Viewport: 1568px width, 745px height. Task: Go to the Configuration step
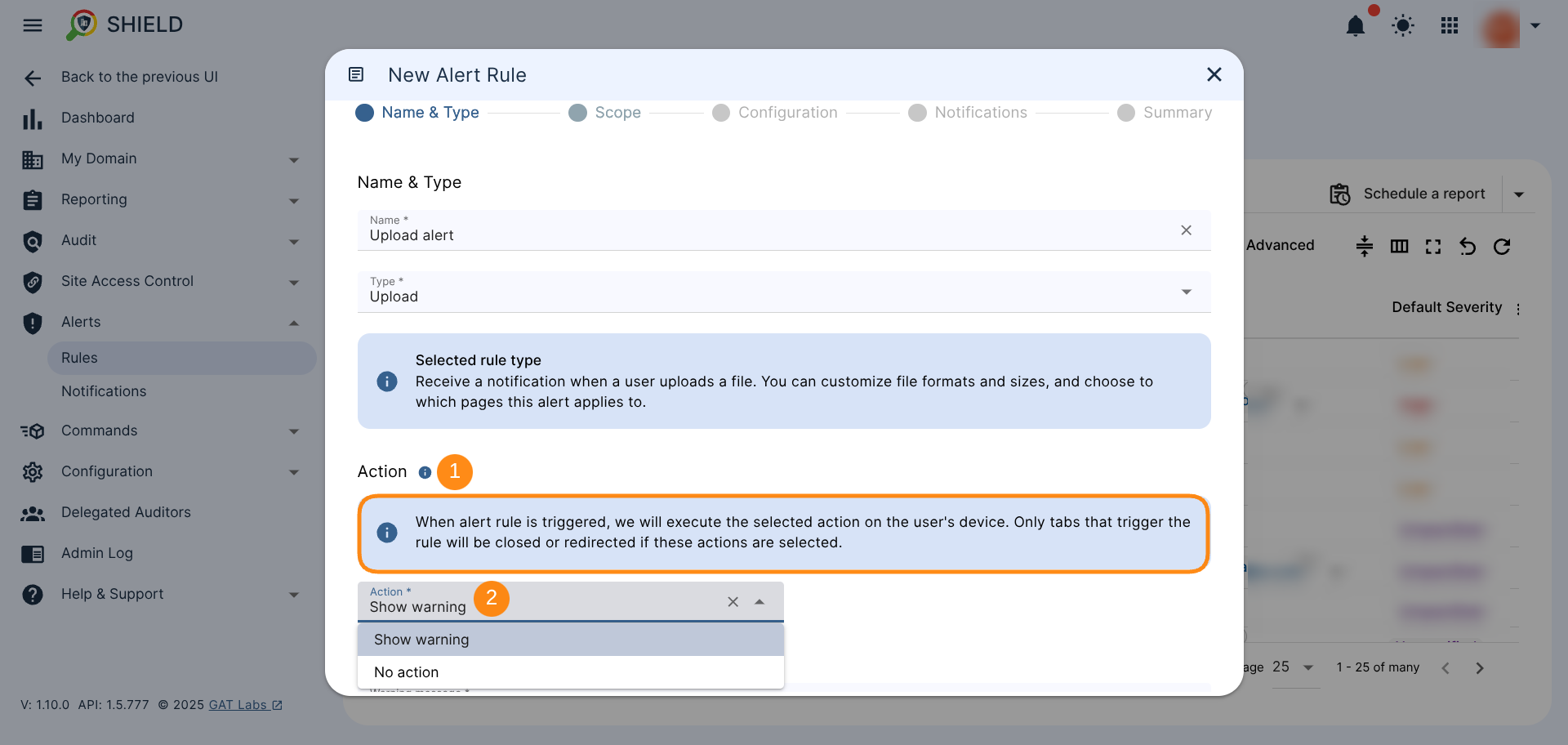pyautogui.click(x=775, y=113)
